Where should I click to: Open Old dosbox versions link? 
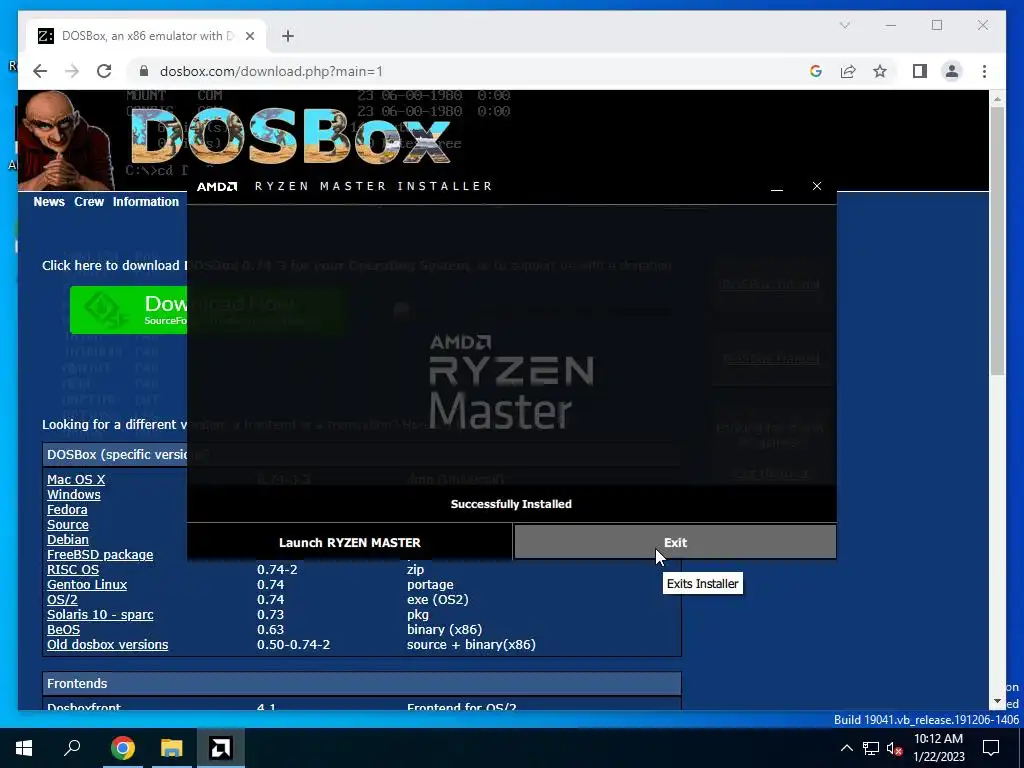[x=108, y=645]
